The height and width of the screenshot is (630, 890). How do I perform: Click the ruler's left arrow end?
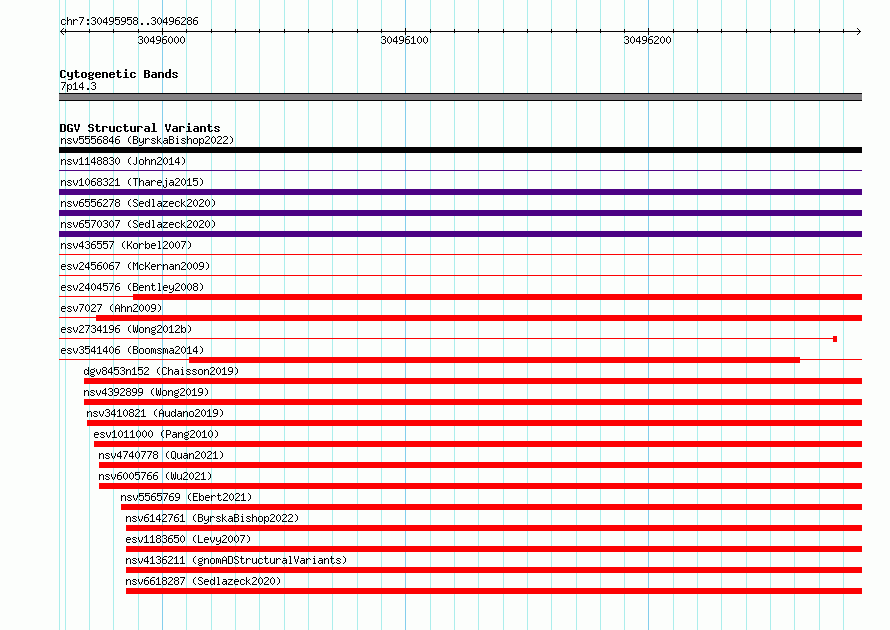(x=62, y=31)
